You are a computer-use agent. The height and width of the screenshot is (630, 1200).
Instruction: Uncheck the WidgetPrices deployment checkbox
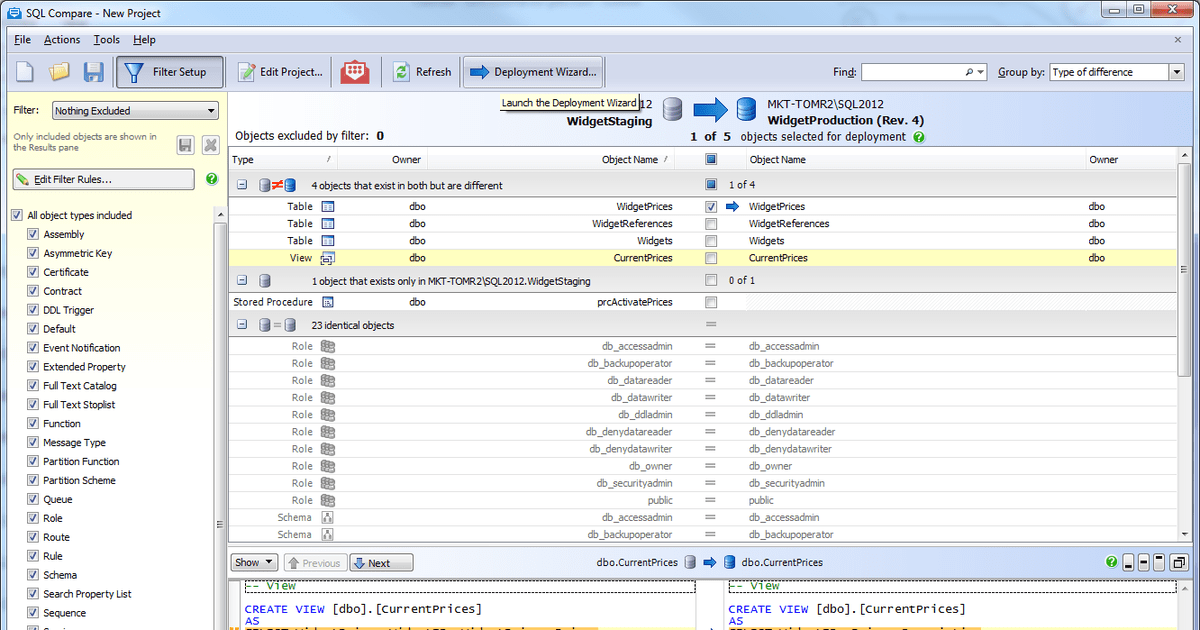[710, 207]
